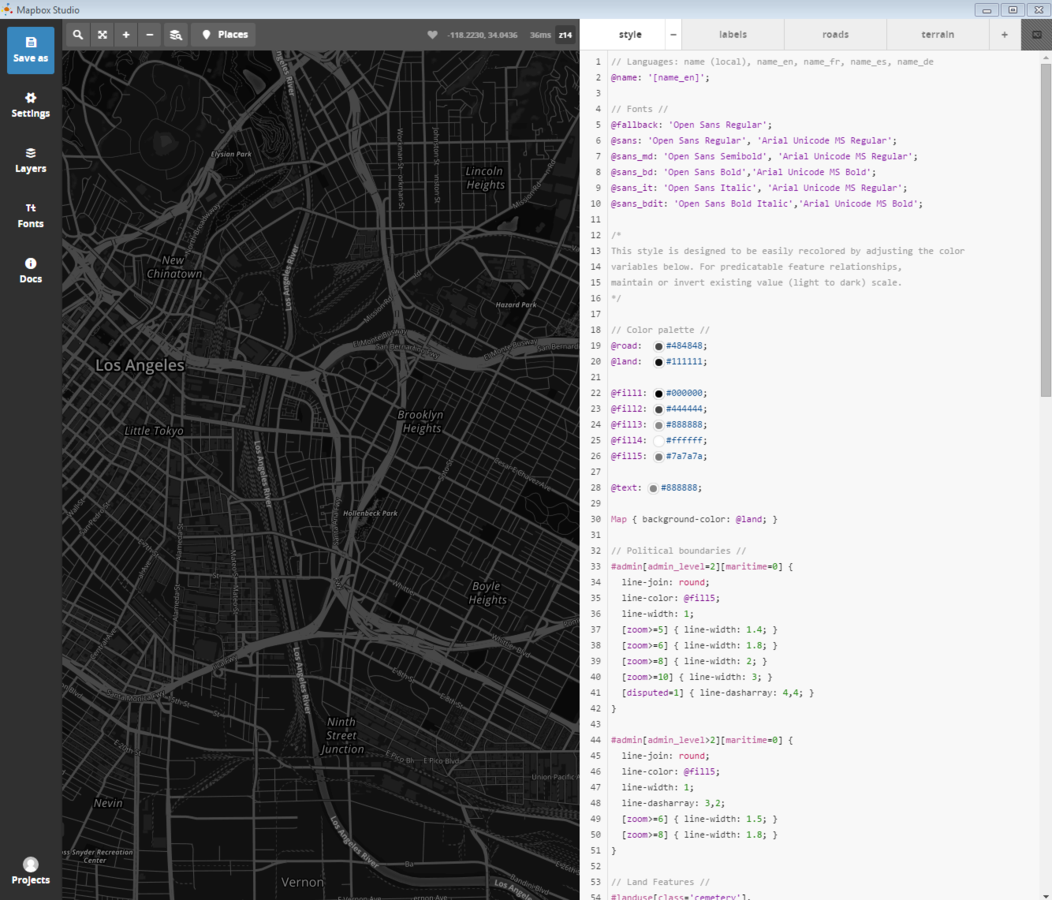Screen dimensions: 1052x900
Task: Open the Layers panel
Action: pyautogui.click(x=30, y=160)
